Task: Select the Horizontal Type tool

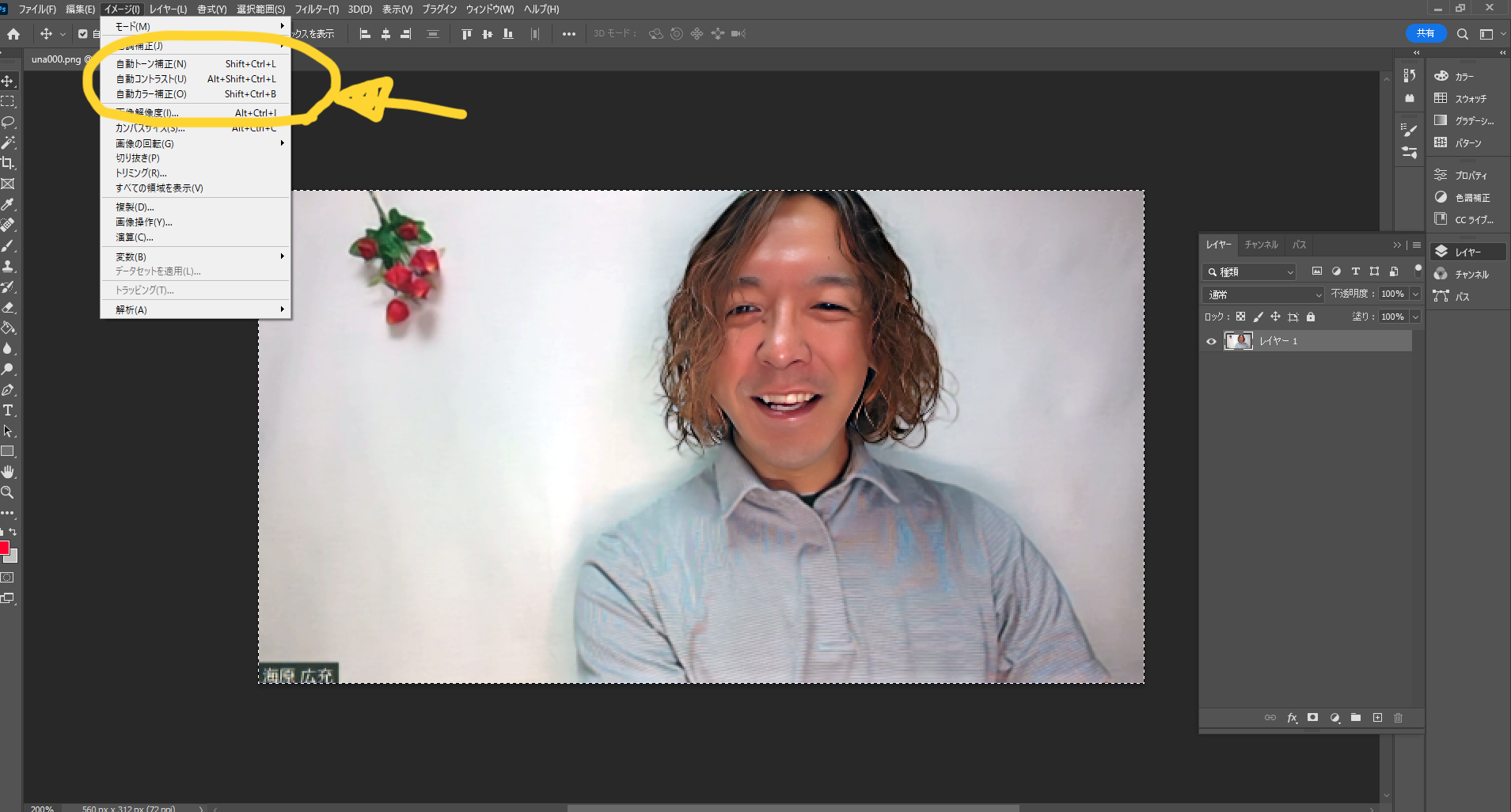Action: (8, 411)
